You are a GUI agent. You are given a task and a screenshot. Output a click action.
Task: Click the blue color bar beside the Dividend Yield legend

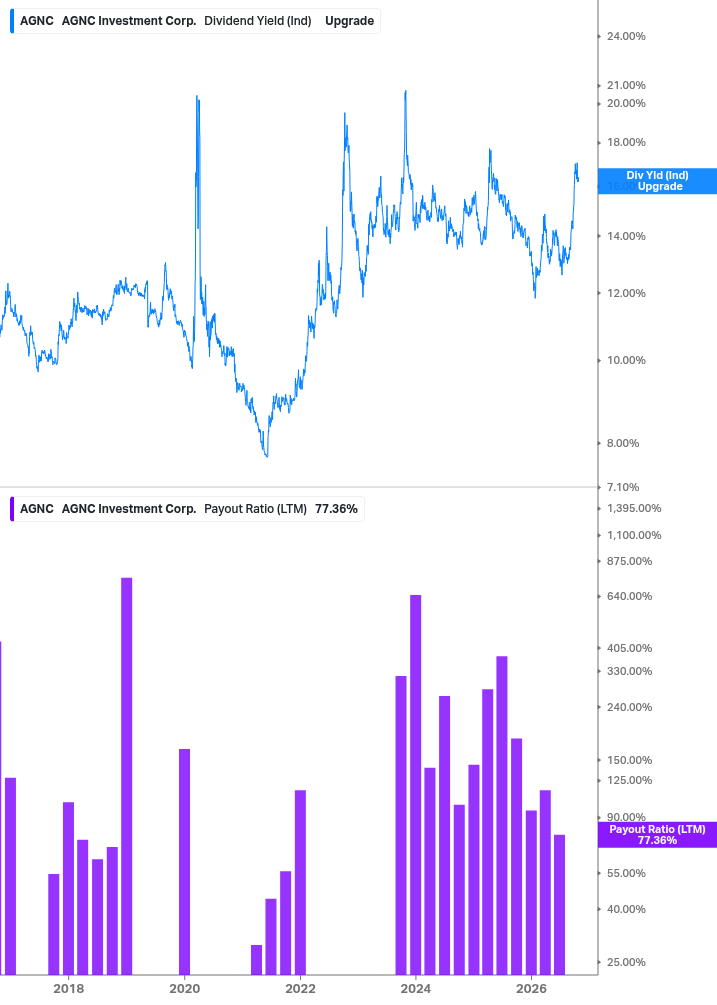(12, 21)
